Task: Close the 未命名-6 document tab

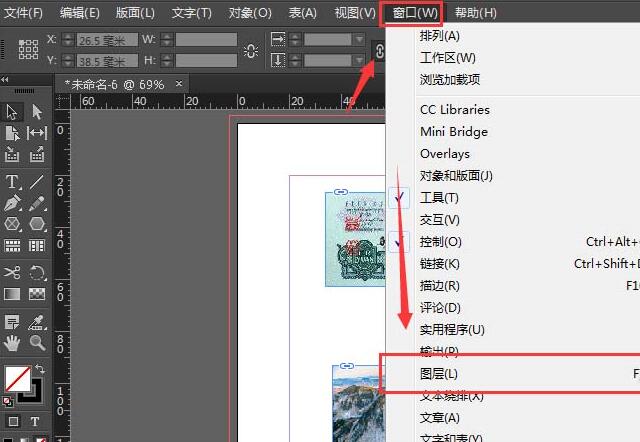Action: [x=179, y=83]
